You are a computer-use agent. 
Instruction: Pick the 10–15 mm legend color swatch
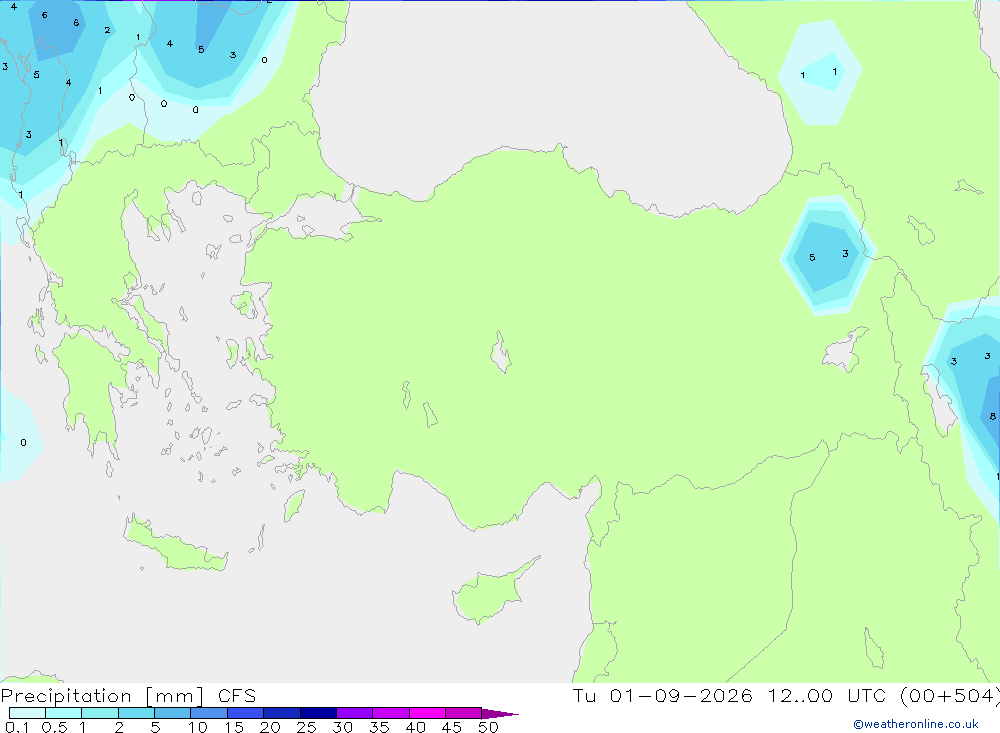[x=209, y=713]
